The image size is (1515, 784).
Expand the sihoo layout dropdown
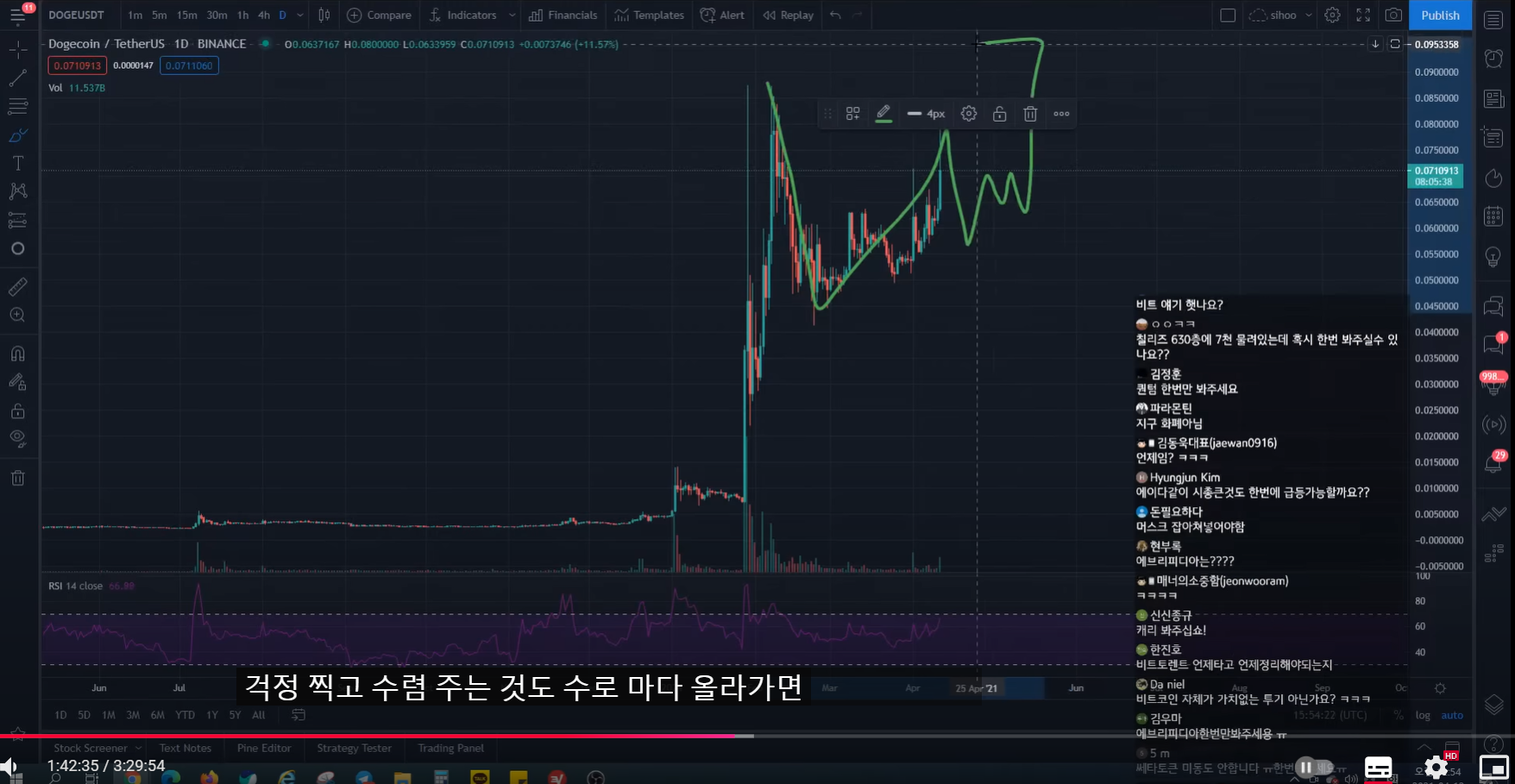pos(1308,15)
